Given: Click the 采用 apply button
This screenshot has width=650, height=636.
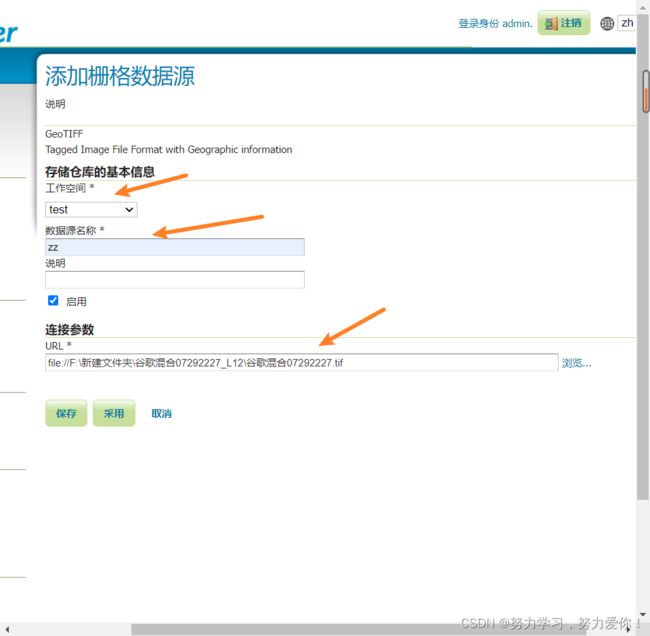Looking at the screenshot, I should [114, 413].
